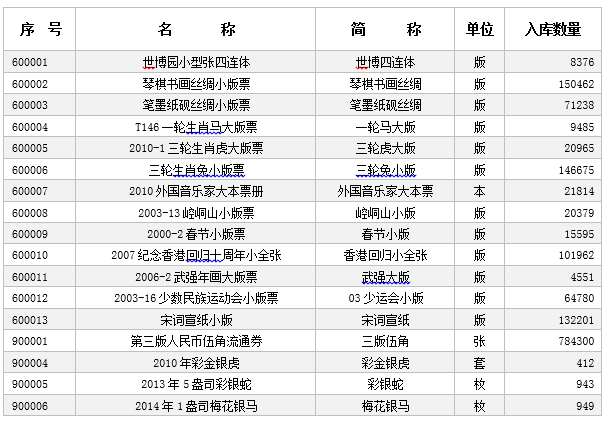Click unit 本 in row 600007
Screen dimensions: 607x421
[480, 191]
